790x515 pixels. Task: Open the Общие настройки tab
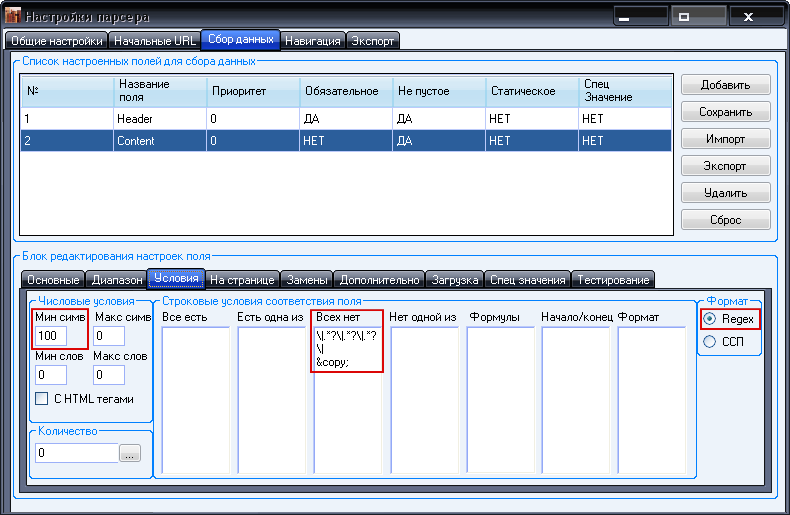pos(56,41)
